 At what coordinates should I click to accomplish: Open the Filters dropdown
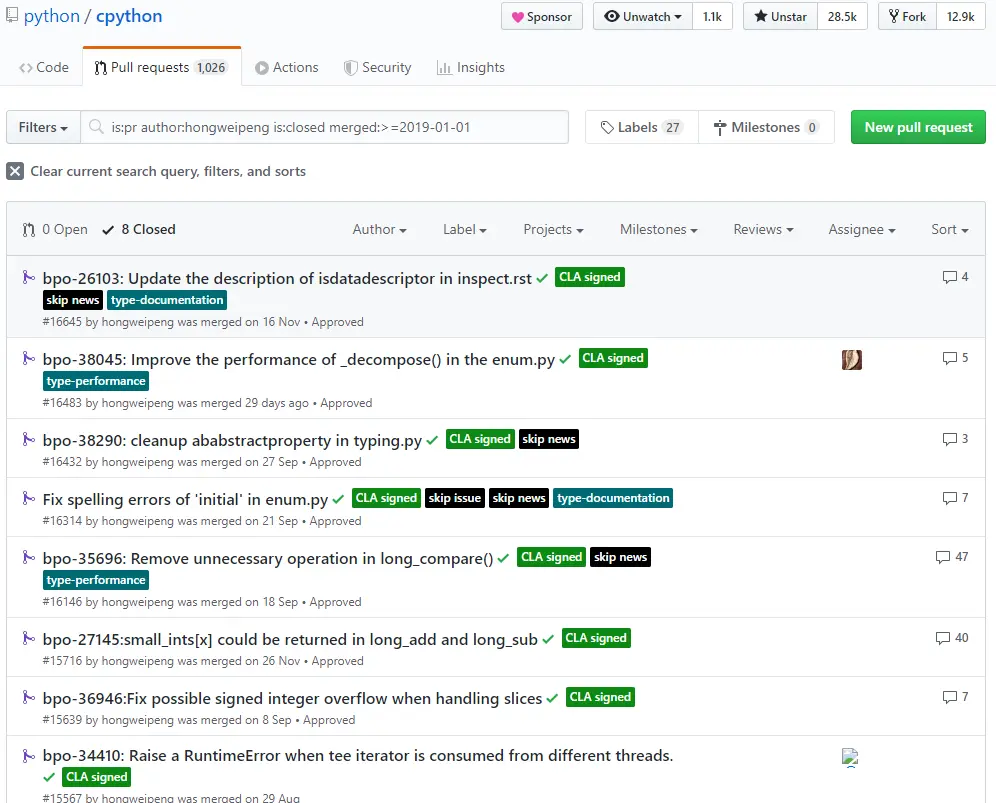tap(43, 127)
